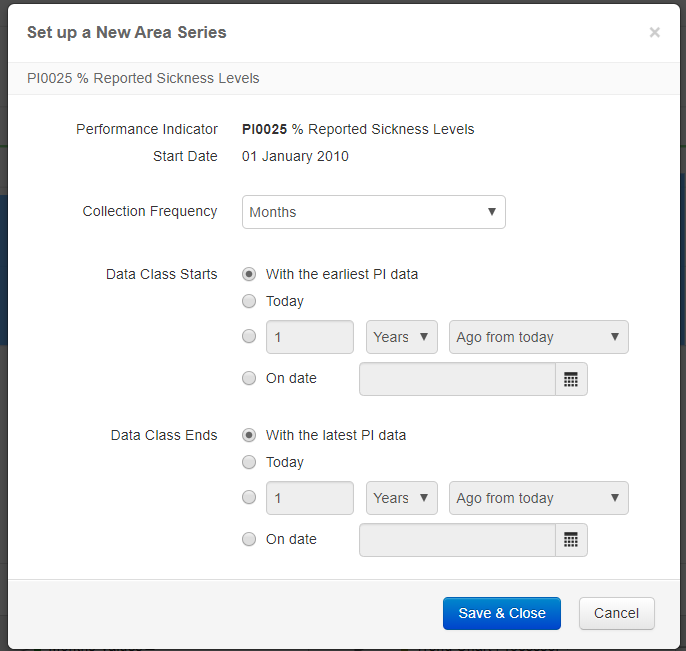Click the 'Set up a New Area Series' title

click(x=127, y=32)
